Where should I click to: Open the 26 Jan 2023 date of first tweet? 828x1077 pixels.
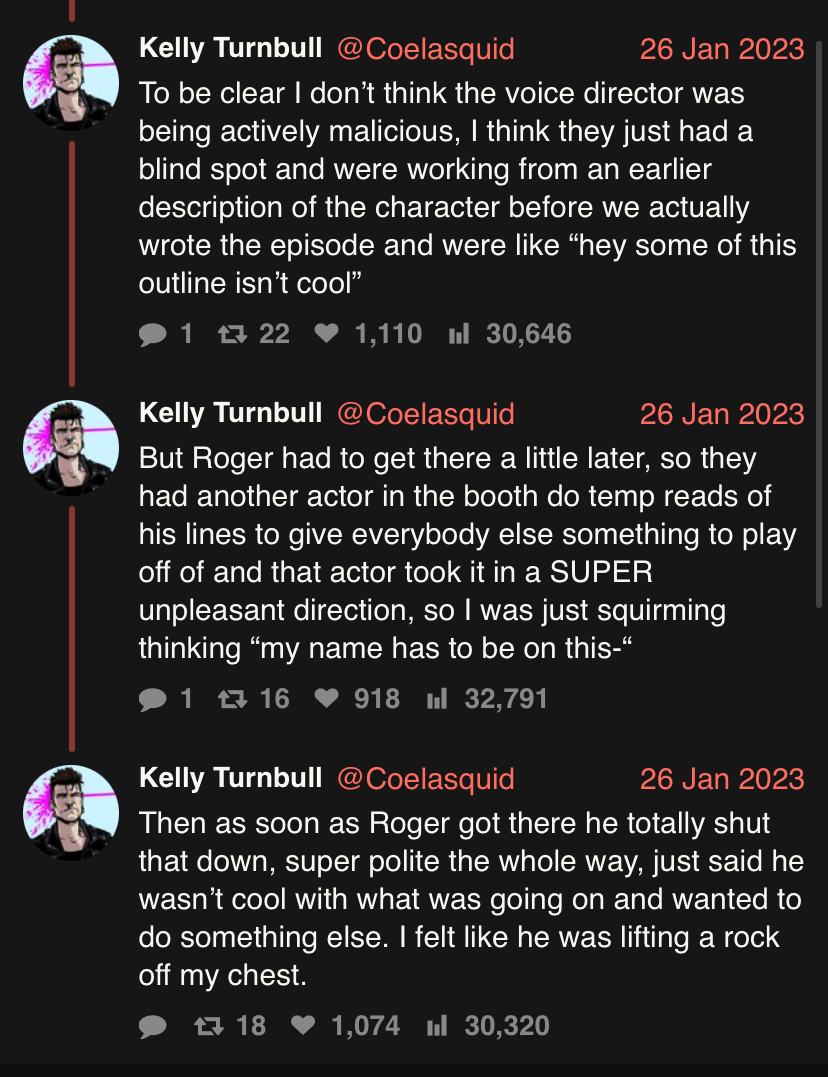[x=721, y=48]
